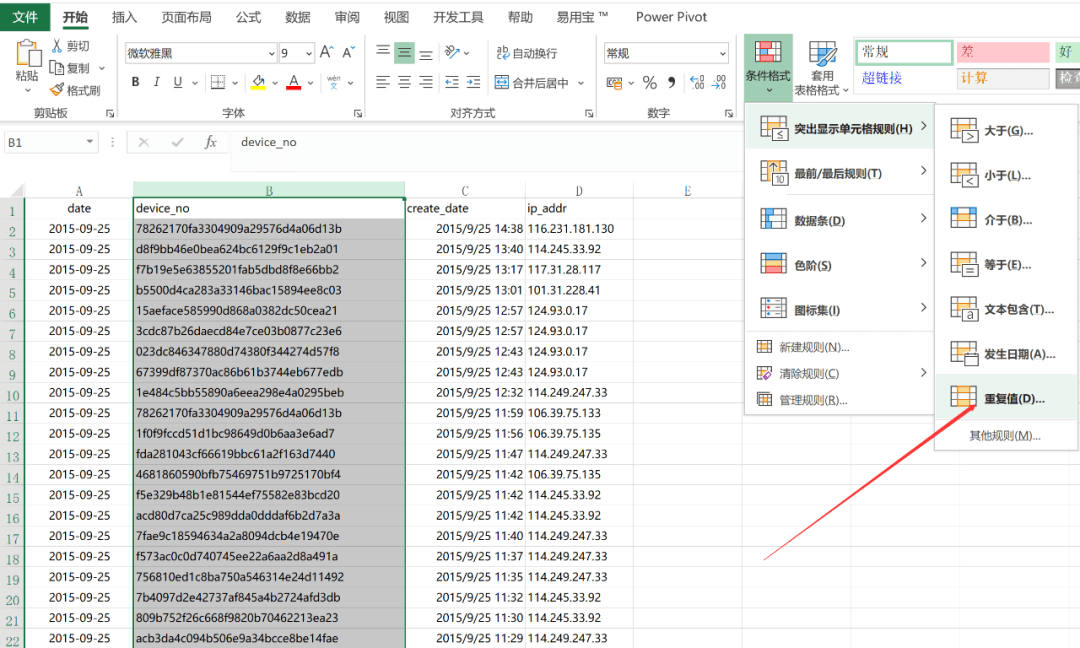Switch to the 数据 ribbon tab

coord(297,17)
